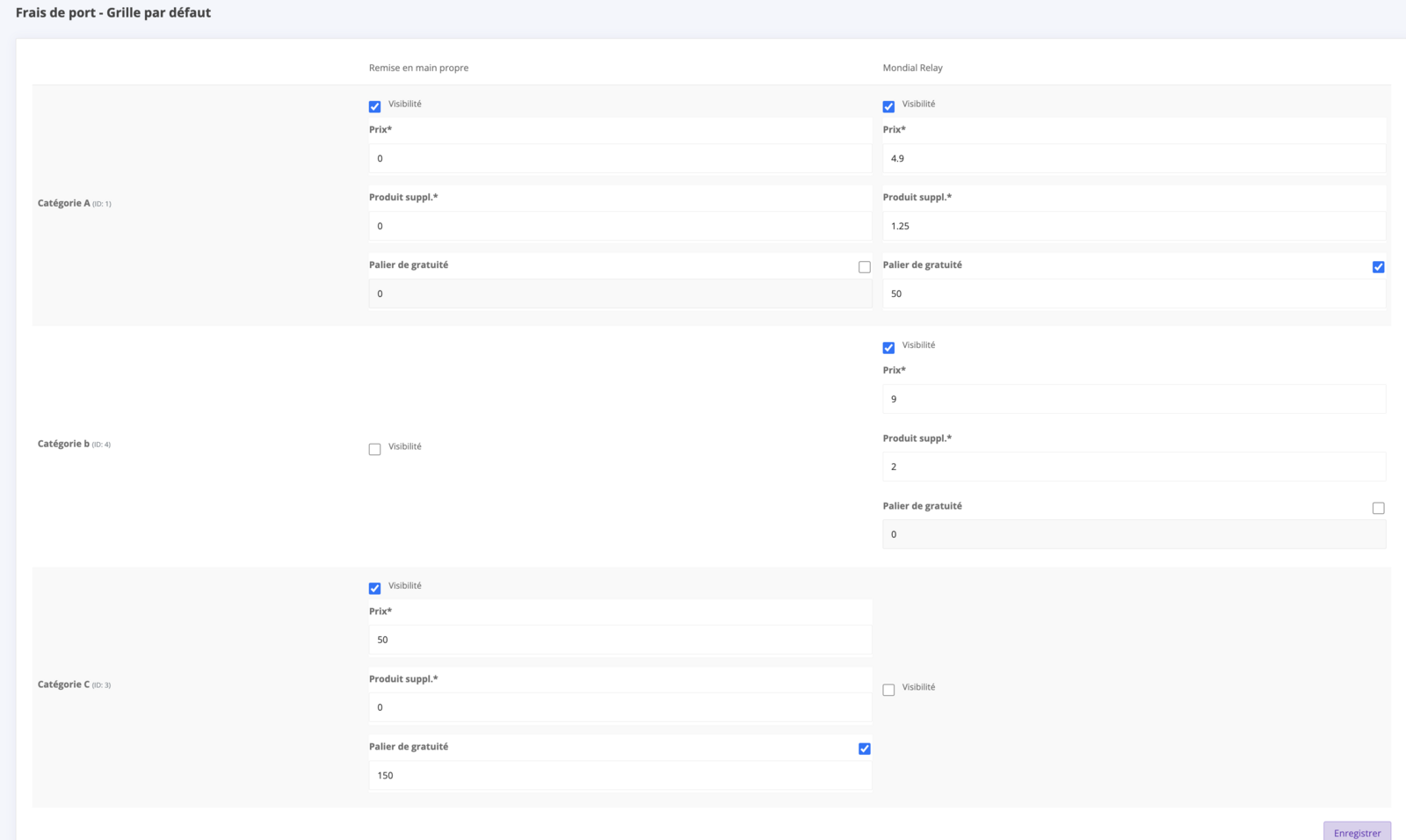Edit Mondial Relay Prix field showing 4.9
The height and width of the screenshot is (840, 1406).
[x=1134, y=158]
